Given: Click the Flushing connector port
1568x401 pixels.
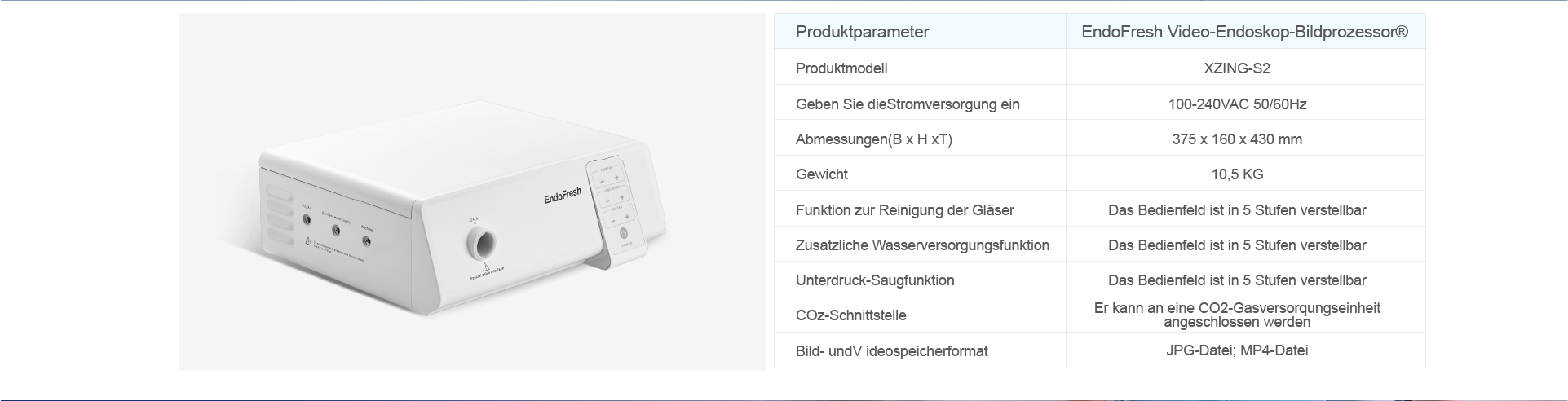Looking at the screenshot, I should 367,241.
